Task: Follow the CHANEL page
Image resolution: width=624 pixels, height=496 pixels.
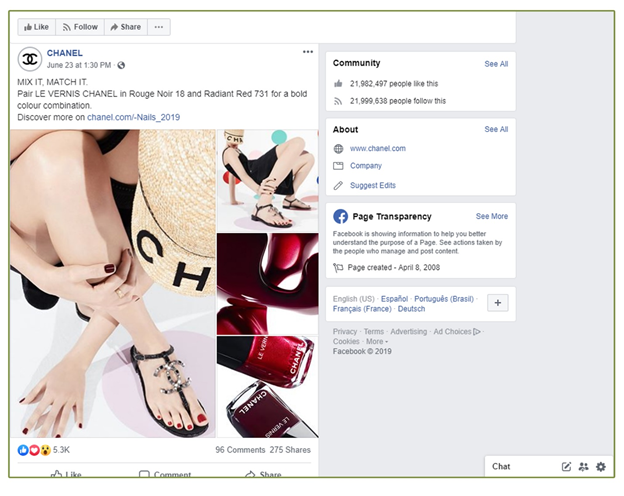Action: (x=80, y=27)
